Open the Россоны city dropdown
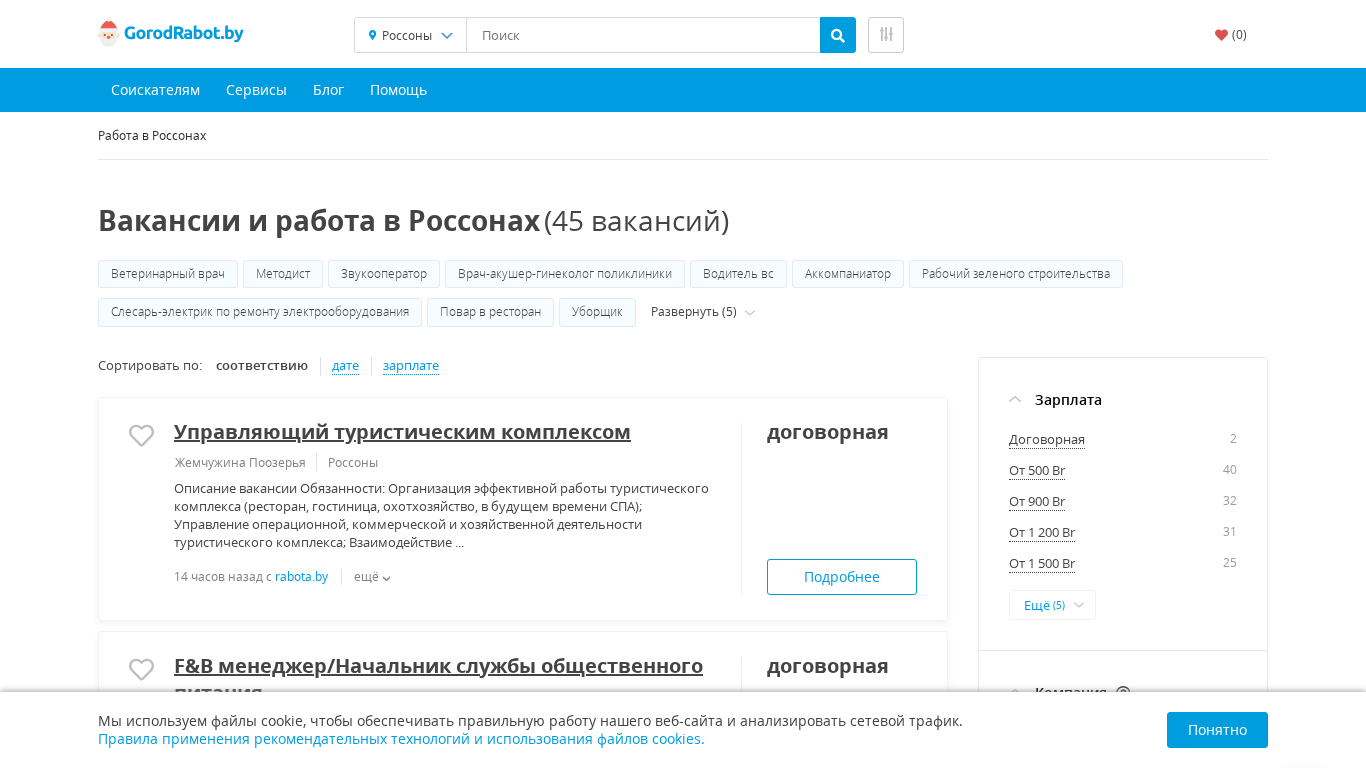This screenshot has width=1366, height=768. (x=410, y=35)
